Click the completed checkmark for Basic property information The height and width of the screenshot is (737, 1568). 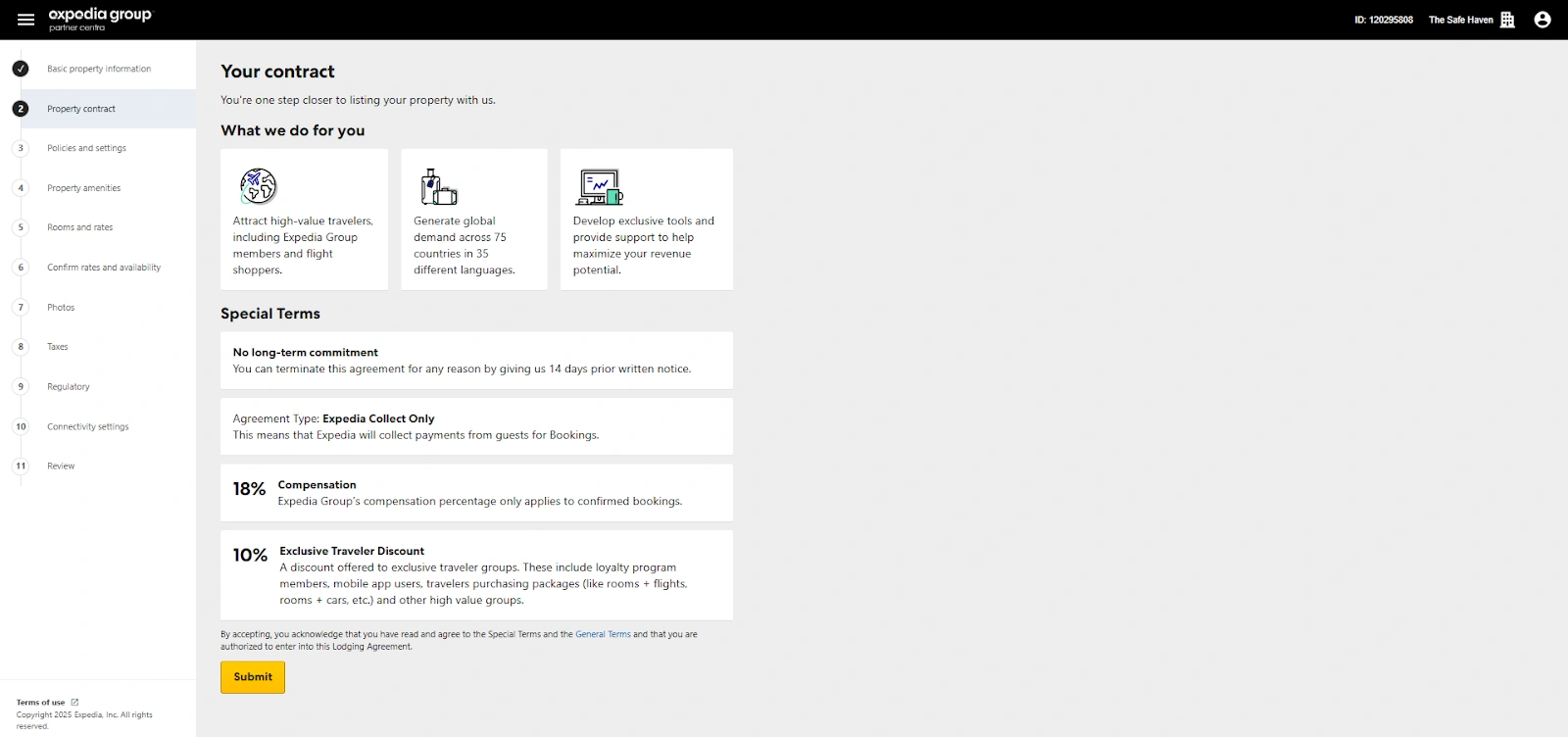tap(21, 69)
